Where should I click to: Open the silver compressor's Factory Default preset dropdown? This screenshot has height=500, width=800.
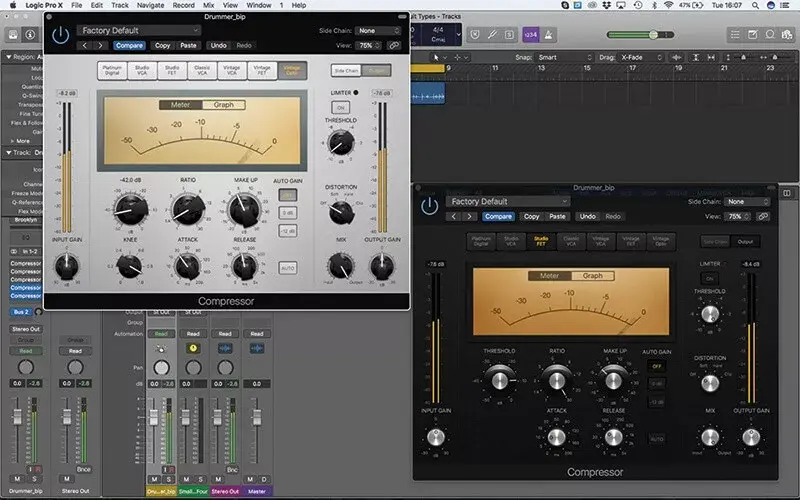[x=139, y=31]
